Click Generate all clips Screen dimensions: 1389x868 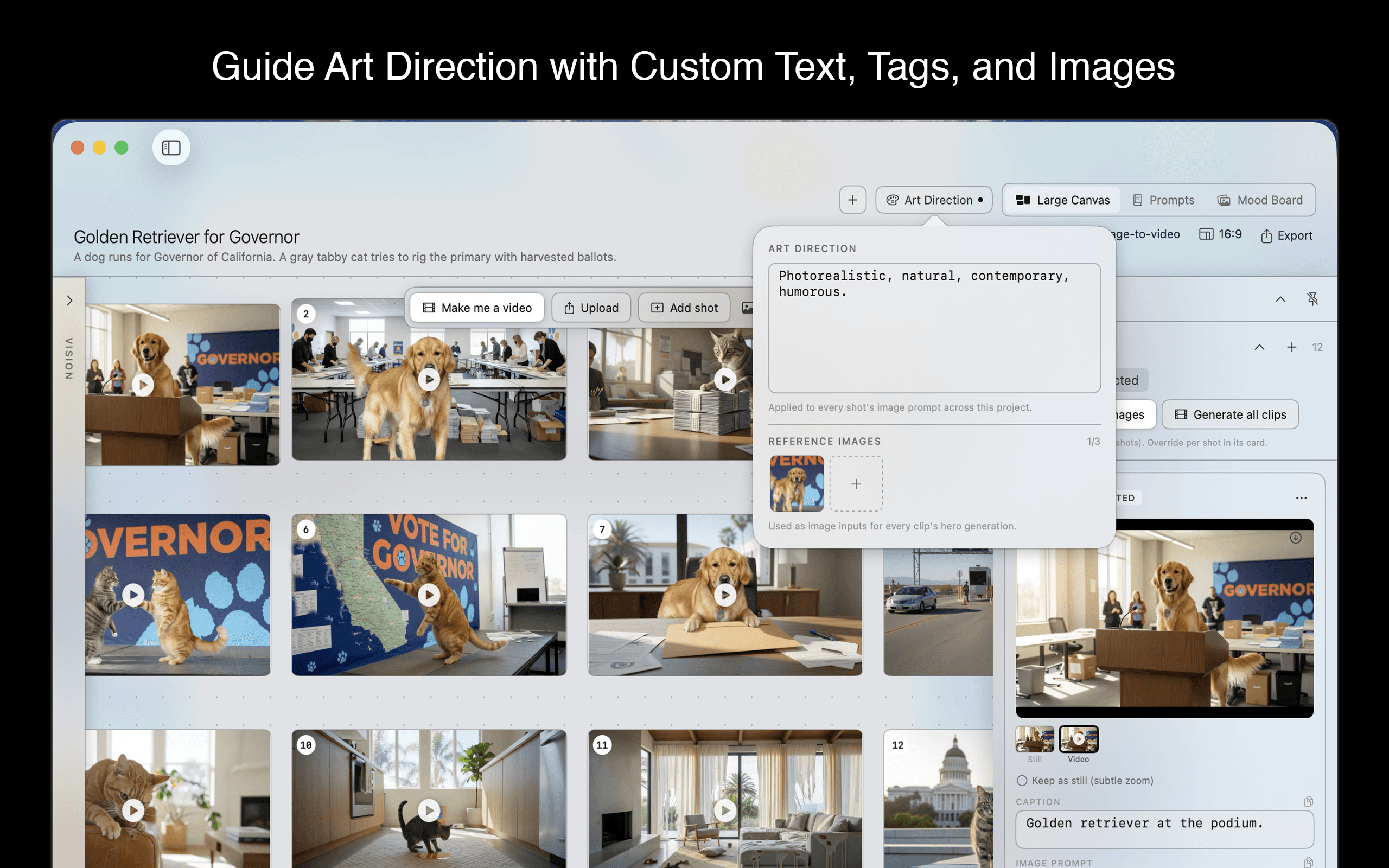pyautogui.click(x=1230, y=414)
